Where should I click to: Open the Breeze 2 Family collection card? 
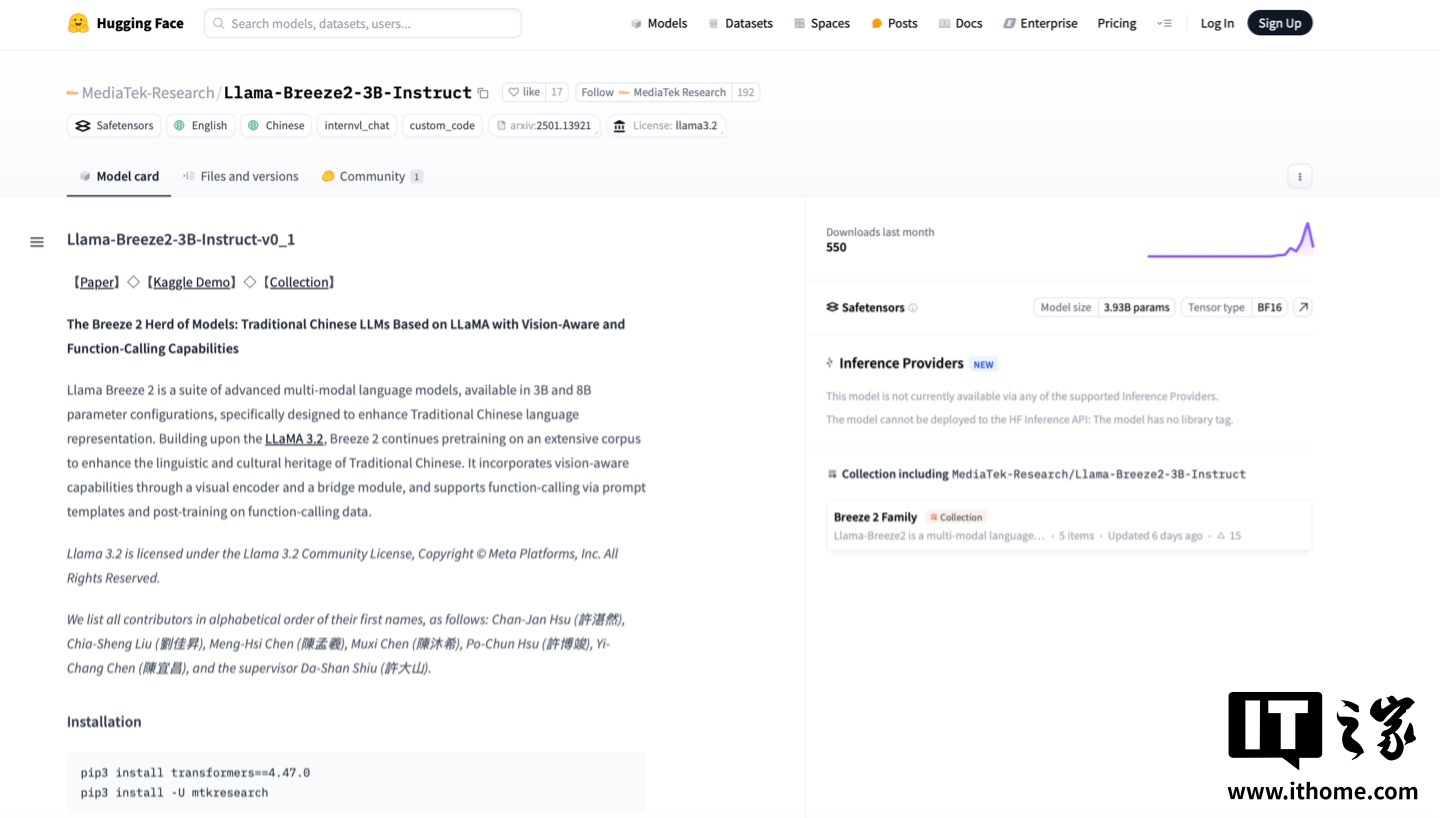(x=1068, y=525)
